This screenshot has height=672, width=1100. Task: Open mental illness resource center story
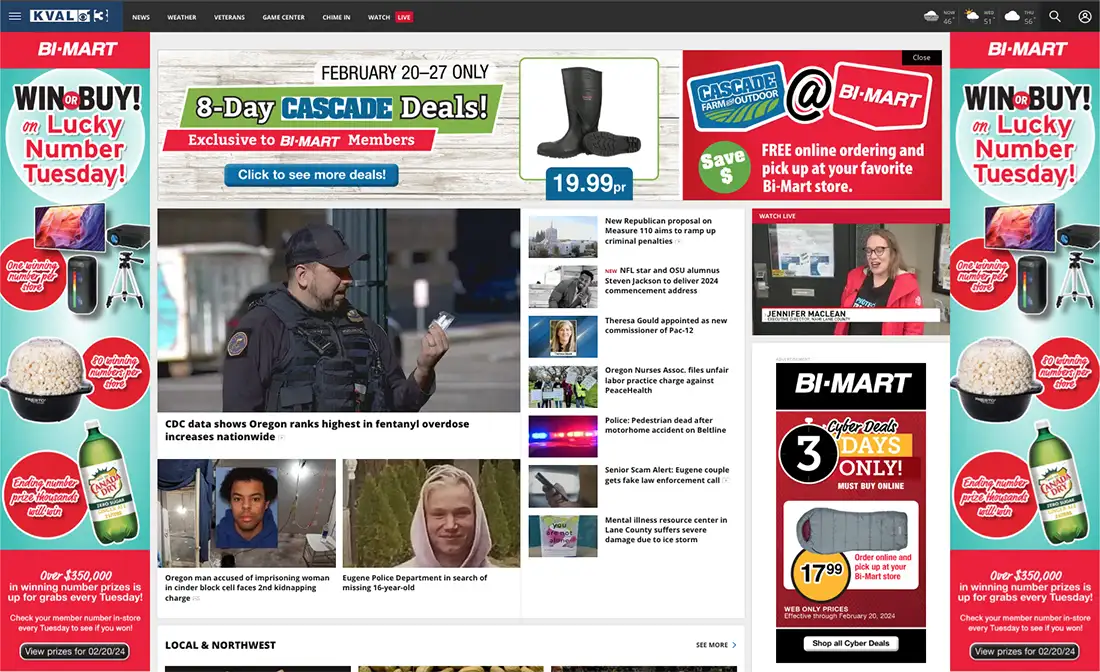666,530
